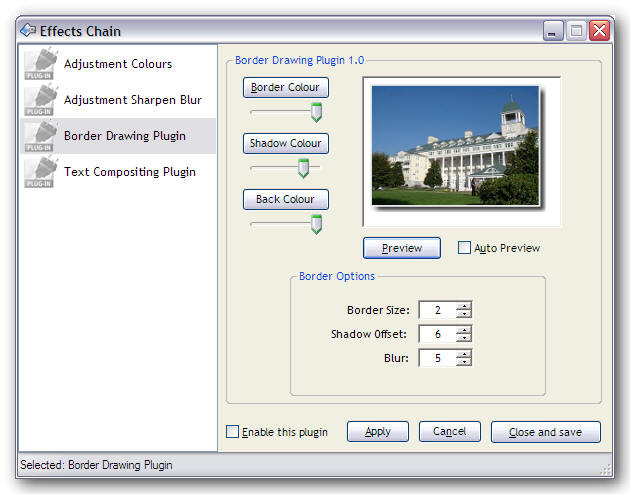Image resolution: width=630 pixels, height=494 pixels.
Task: Select Adjustment Sharpen Blur in the list
Action: click(118, 100)
